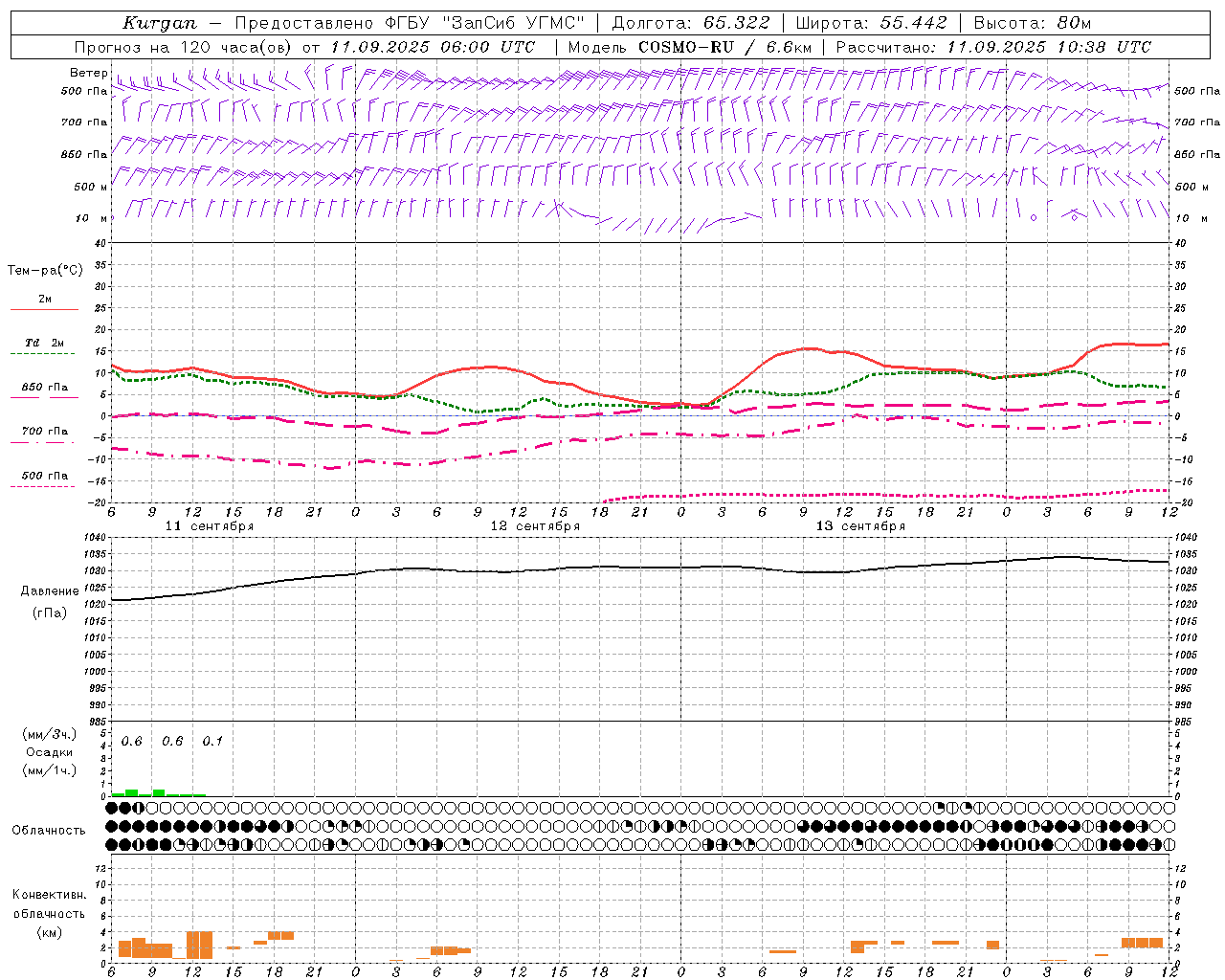
Task: Click the Прогноз на 120 часа(ов) forecast text
Action: click(184, 47)
